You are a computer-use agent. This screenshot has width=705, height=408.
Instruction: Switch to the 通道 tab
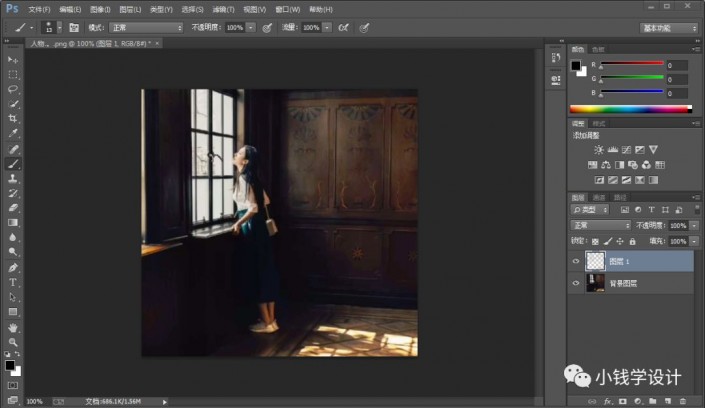[x=600, y=197]
